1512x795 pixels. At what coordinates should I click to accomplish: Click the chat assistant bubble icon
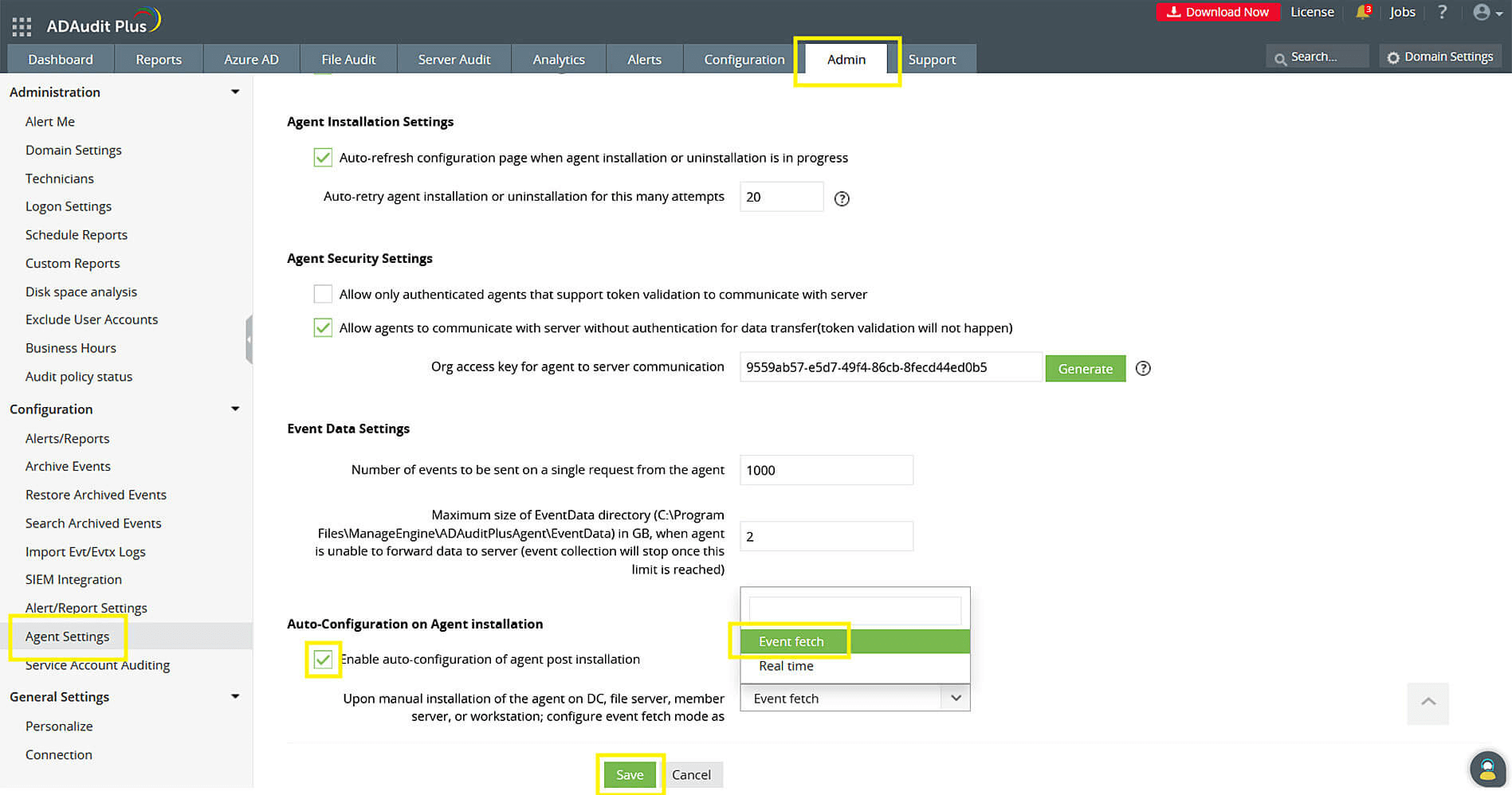pos(1487,769)
